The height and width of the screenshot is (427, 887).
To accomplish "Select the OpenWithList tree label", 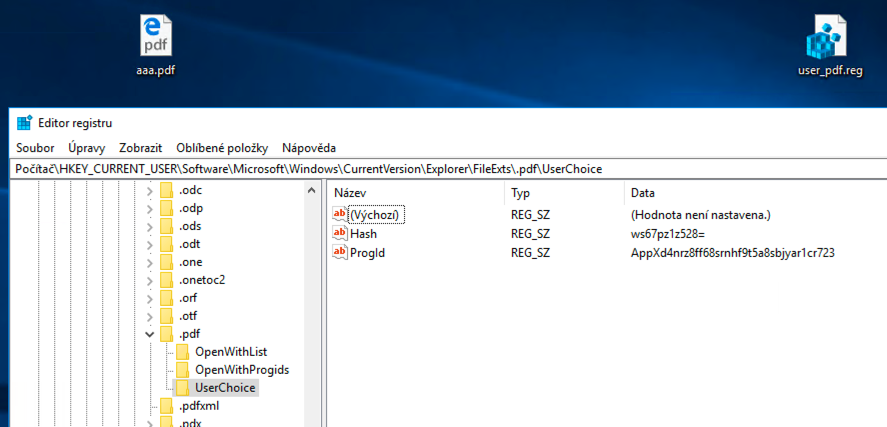I will coord(231,352).
